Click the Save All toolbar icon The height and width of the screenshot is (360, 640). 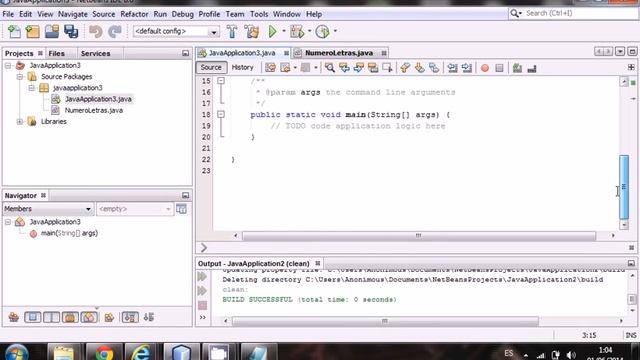[71, 31]
